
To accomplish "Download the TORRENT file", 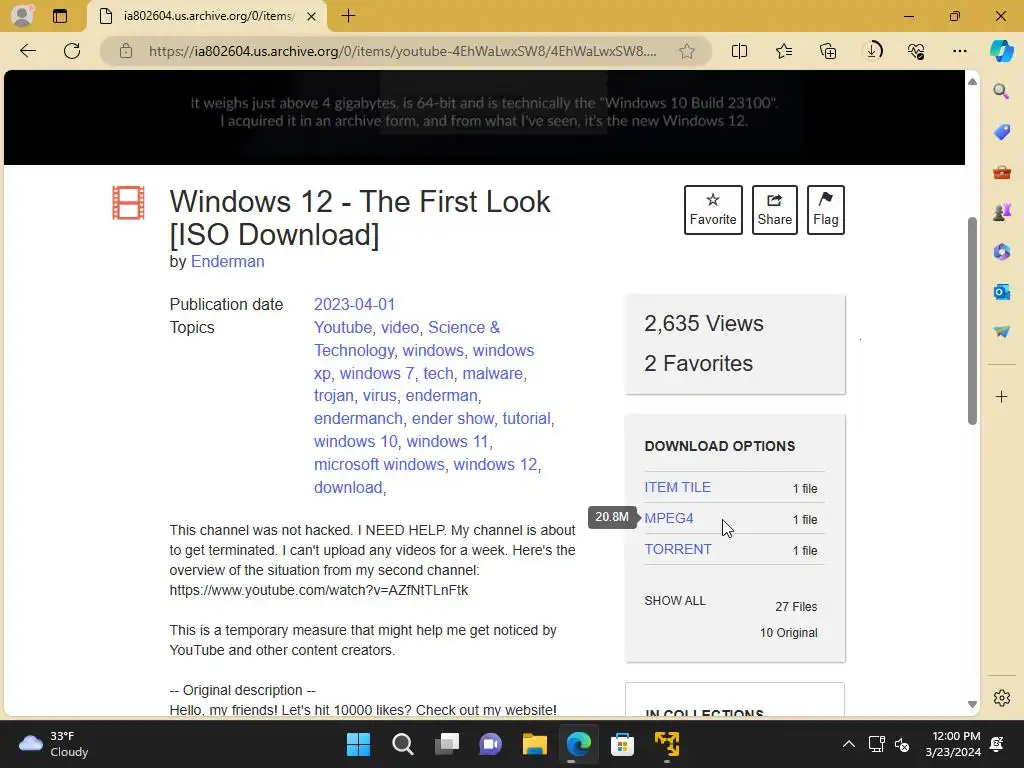I will (678, 549).
